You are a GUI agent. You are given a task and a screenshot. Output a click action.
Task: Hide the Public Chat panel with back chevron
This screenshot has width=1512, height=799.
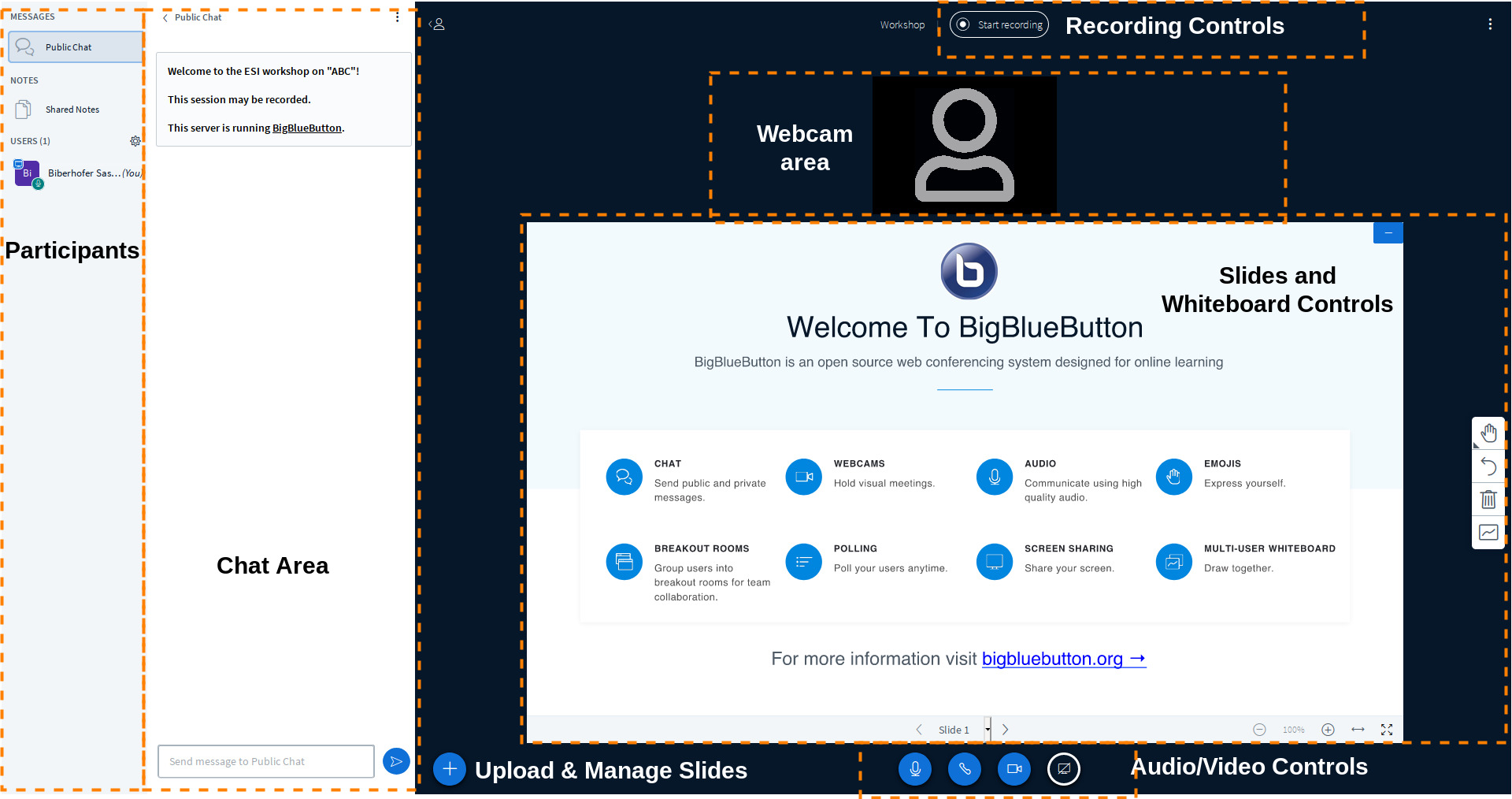(165, 17)
